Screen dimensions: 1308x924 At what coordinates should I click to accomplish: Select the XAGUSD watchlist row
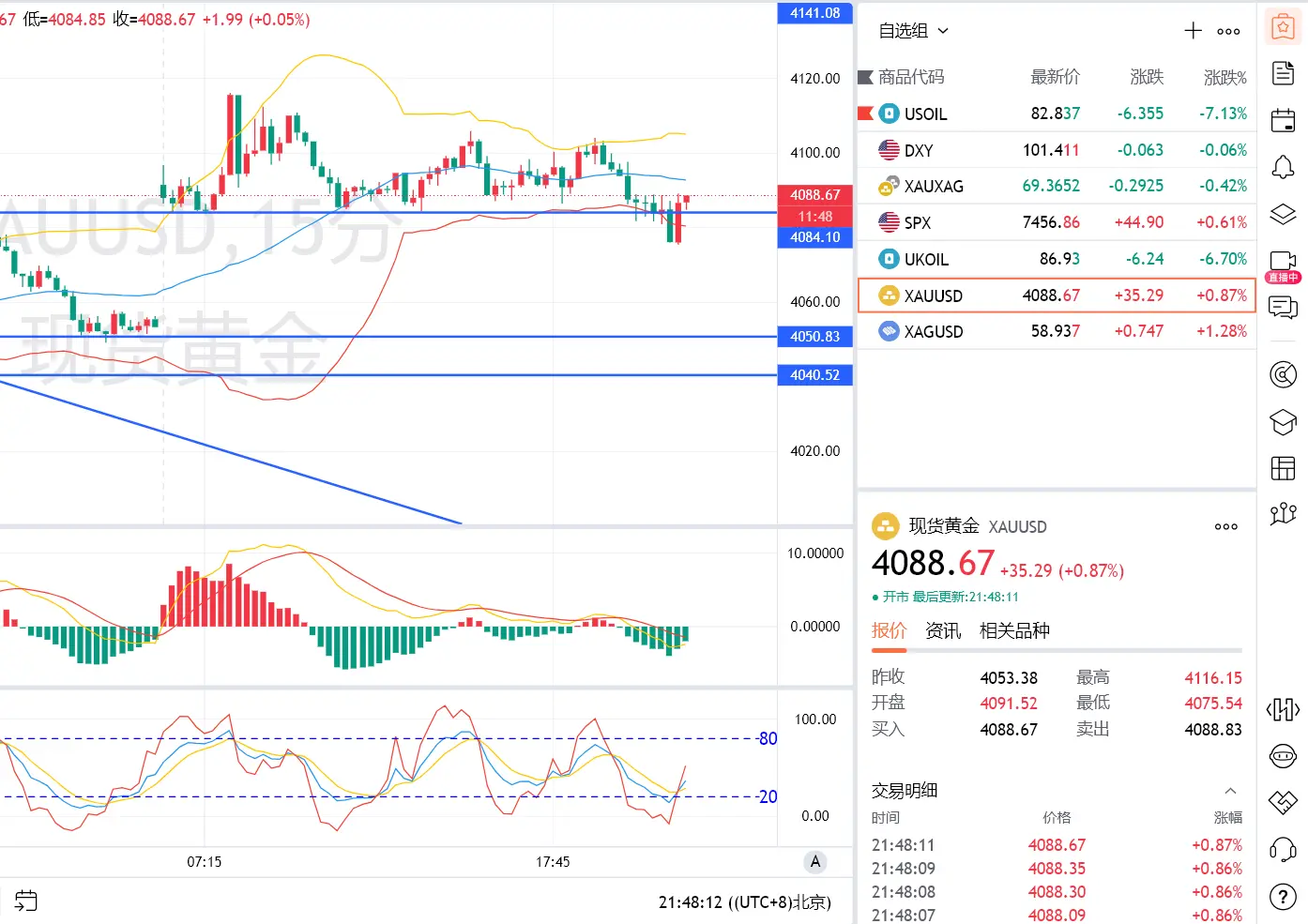[x=1057, y=331]
